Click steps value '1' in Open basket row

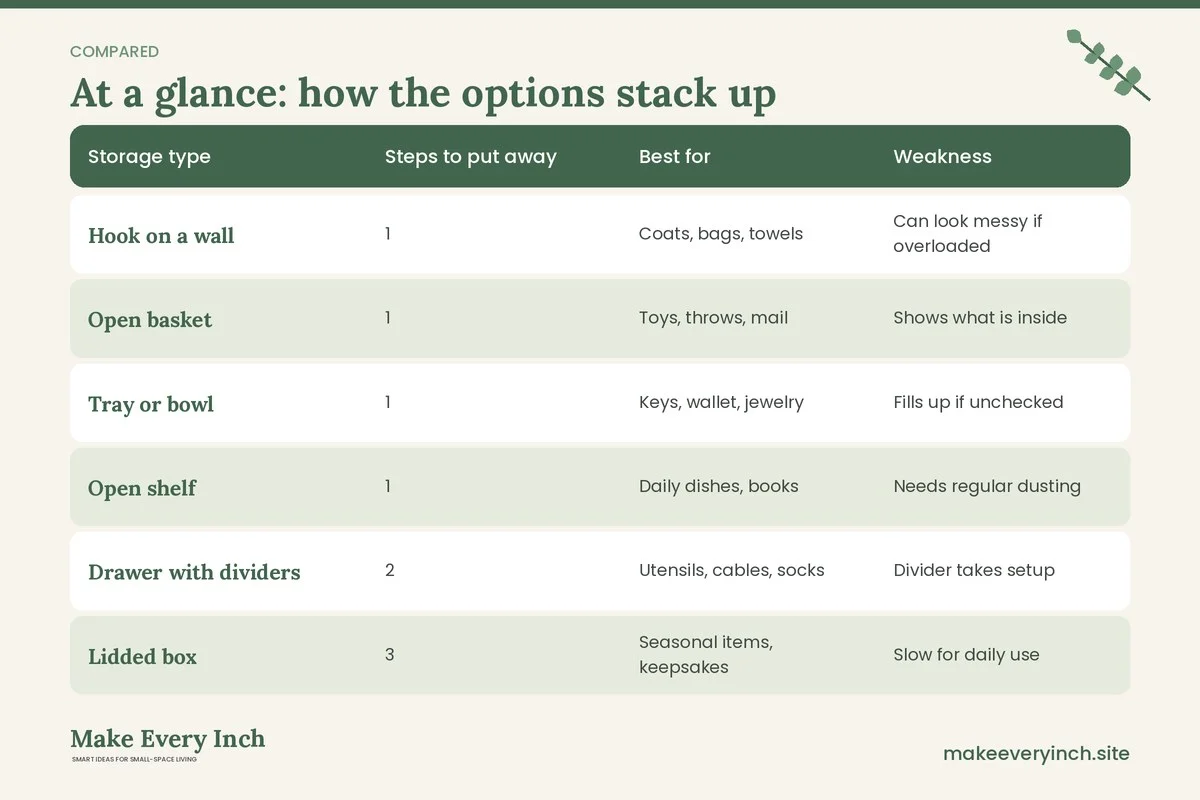click(388, 318)
